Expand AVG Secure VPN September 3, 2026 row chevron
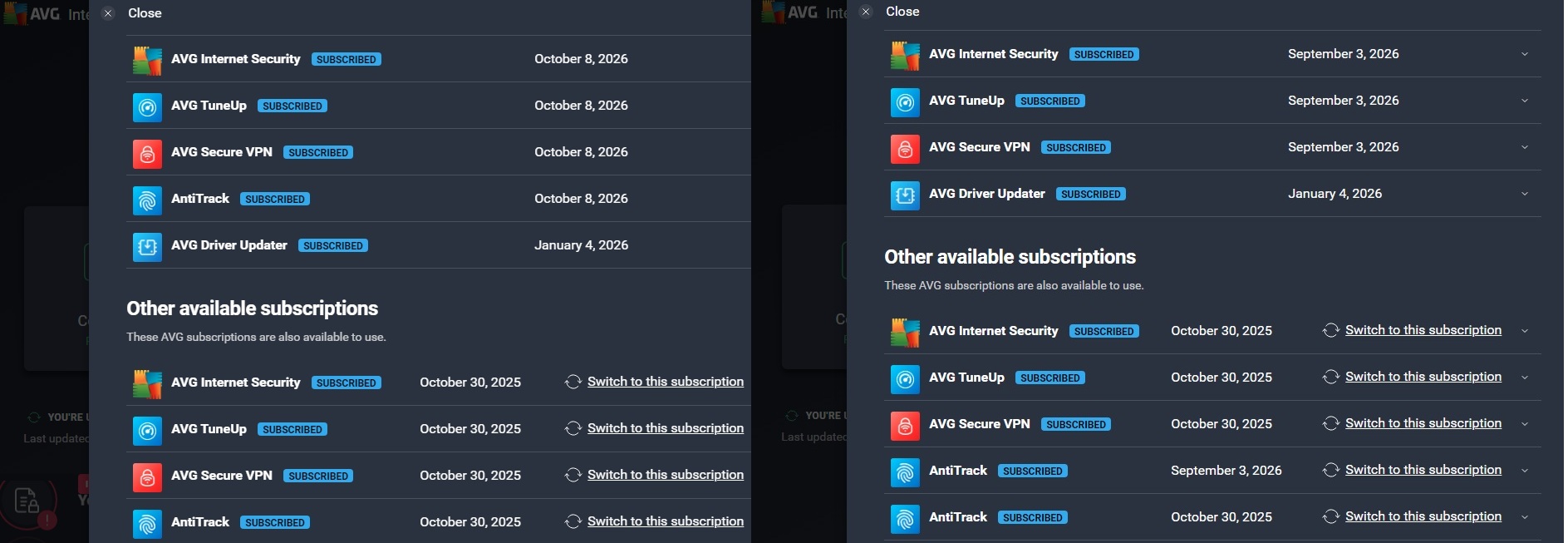 [1524, 148]
